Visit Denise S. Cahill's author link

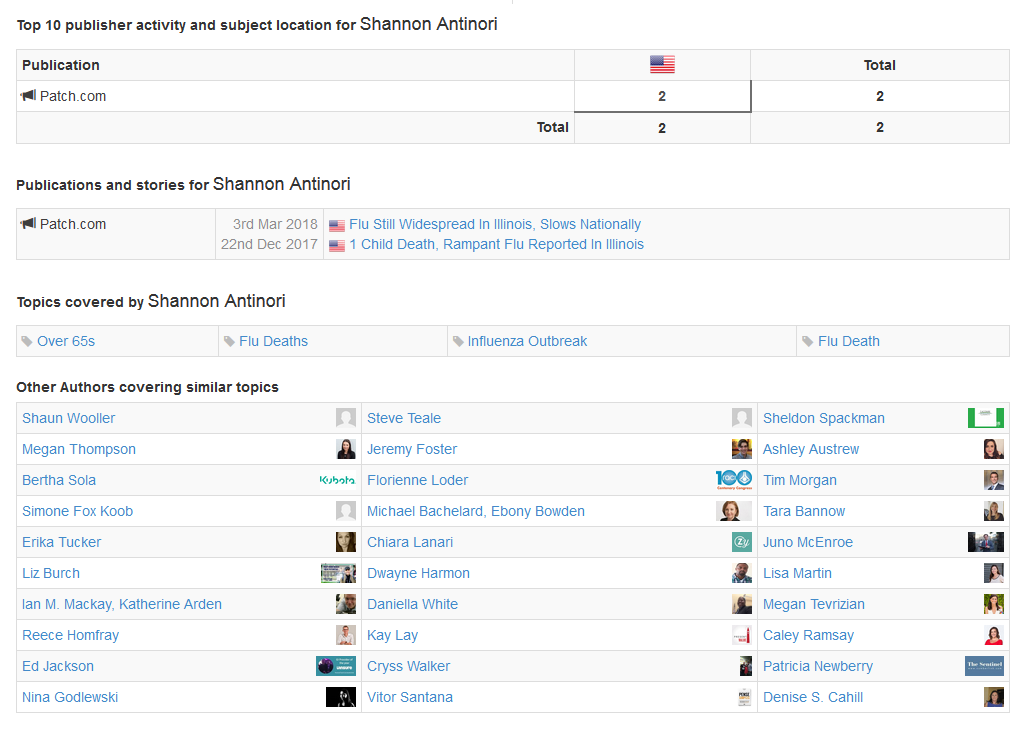(x=812, y=697)
